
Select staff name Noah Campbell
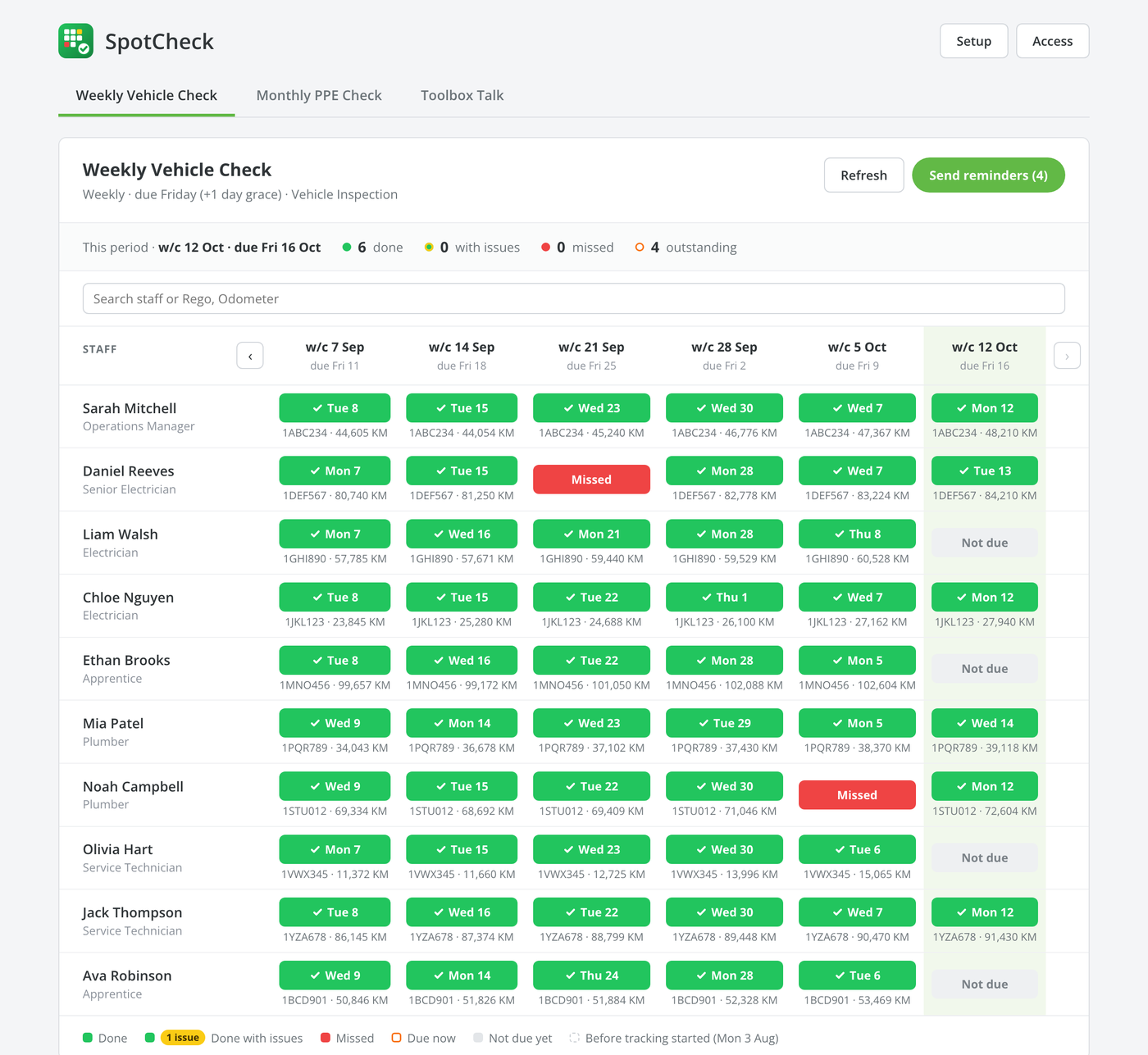(x=133, y=787)
